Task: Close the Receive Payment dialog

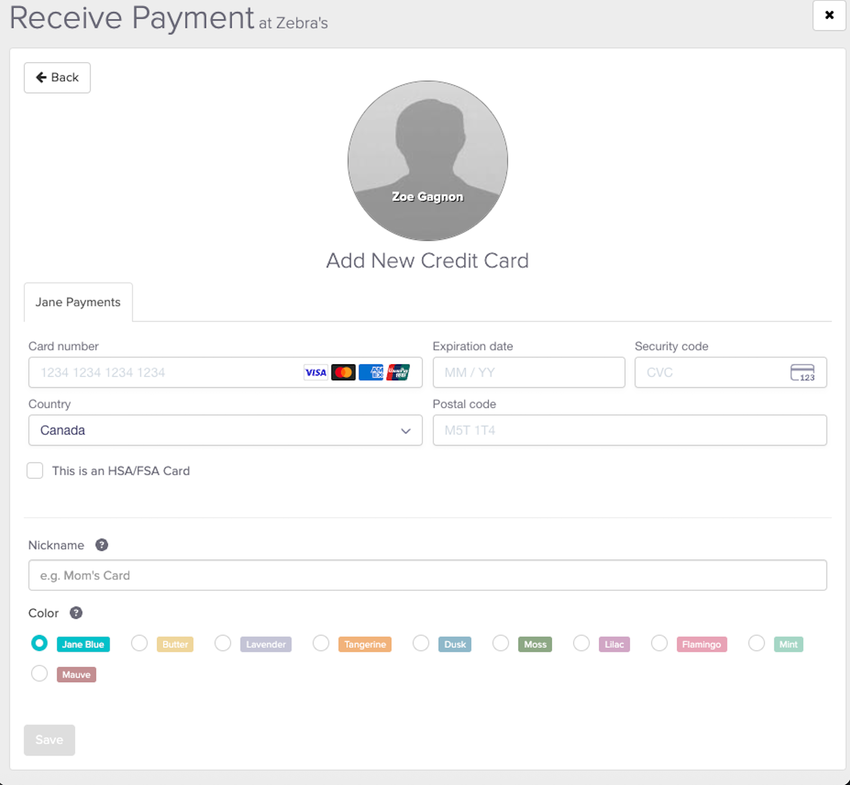Action: 829,15
